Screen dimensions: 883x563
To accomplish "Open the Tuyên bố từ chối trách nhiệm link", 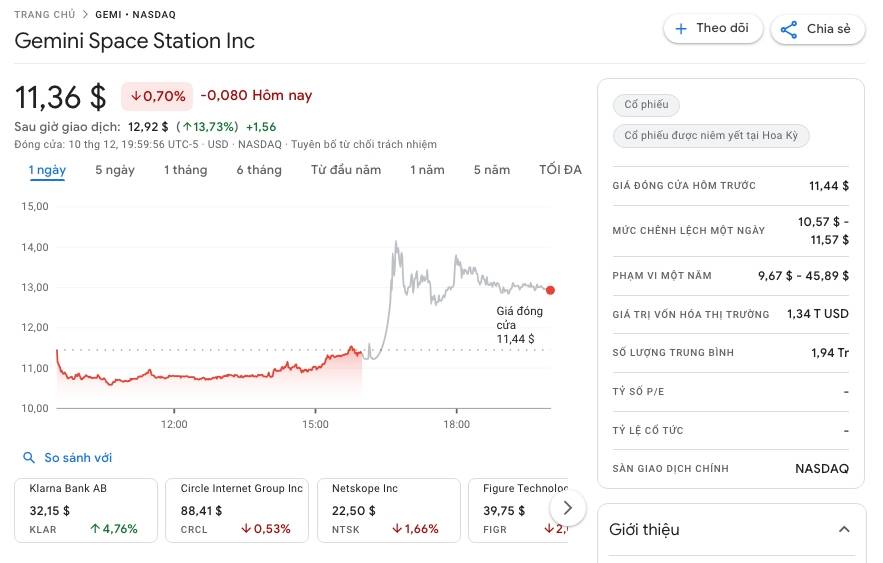I will click(364, 145).
